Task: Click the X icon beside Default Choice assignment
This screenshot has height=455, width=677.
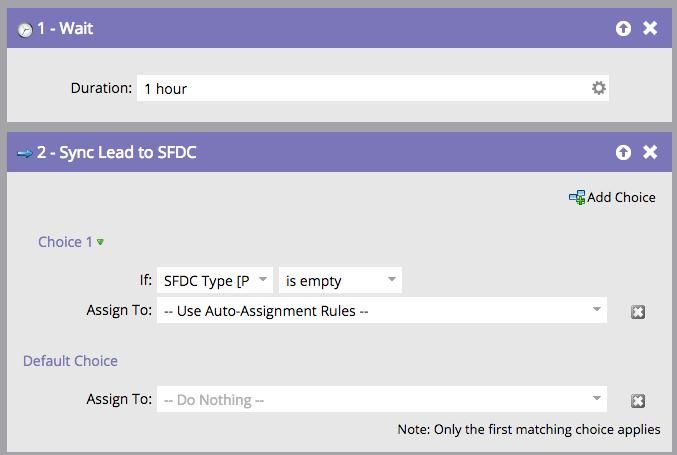Action: point(638,401)
